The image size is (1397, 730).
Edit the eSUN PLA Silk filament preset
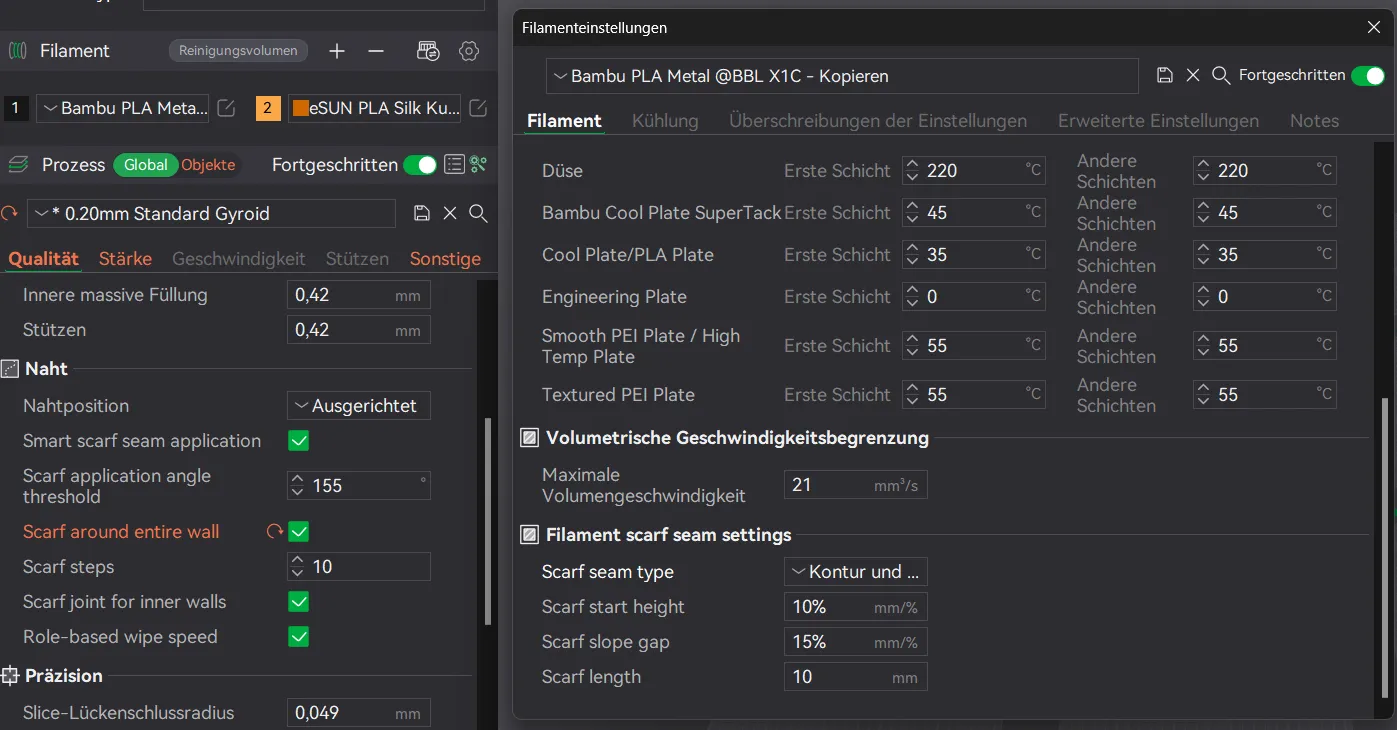pyautogui.click(x=479, y=108)
